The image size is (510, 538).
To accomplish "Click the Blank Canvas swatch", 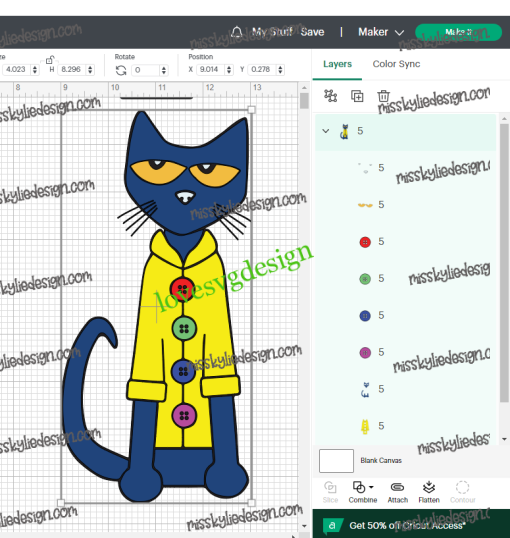I will [x=336, y=461].
